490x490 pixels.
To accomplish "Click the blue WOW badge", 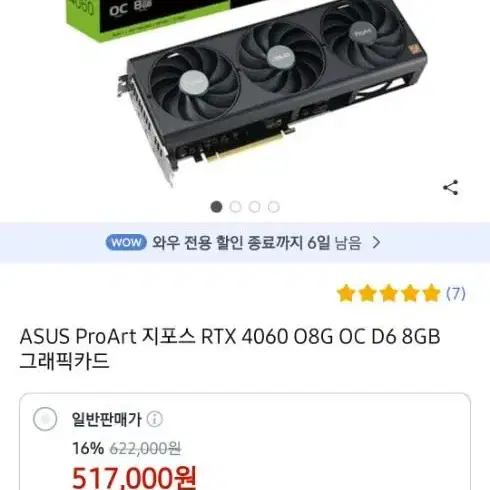I will click(x=126, y=242).
